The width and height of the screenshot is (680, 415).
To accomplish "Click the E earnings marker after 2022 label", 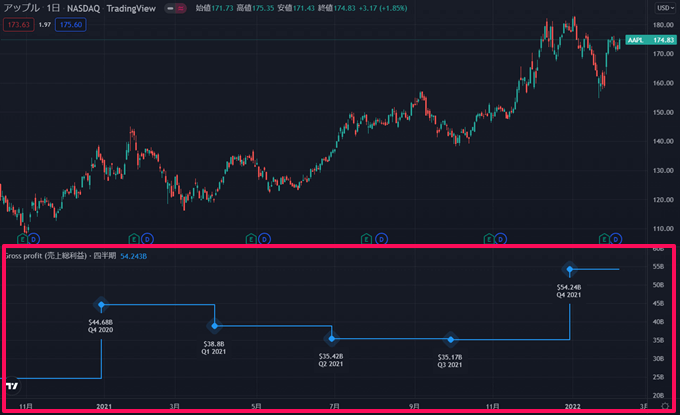I will [604, 239].
